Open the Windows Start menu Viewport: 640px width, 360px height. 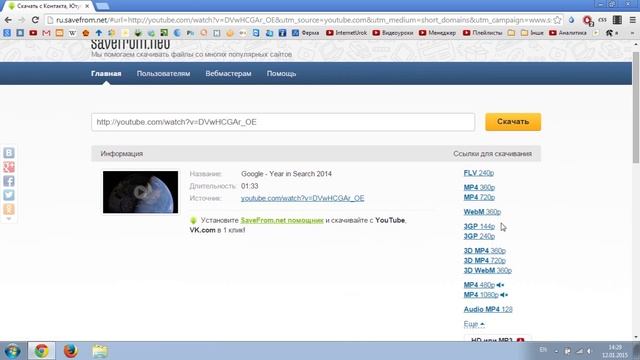click(x=13, y=351)
